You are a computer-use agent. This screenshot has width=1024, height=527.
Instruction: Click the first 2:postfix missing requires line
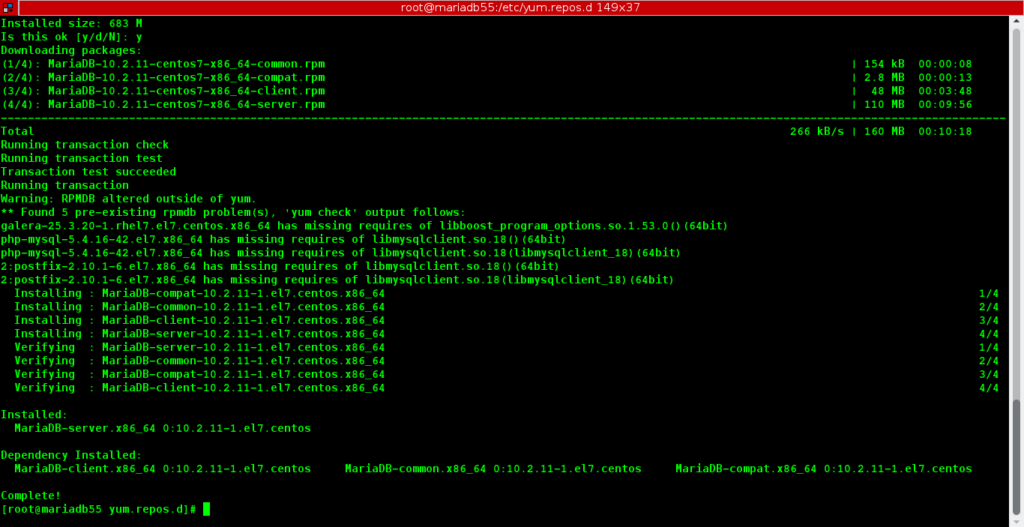click(280, 266)
